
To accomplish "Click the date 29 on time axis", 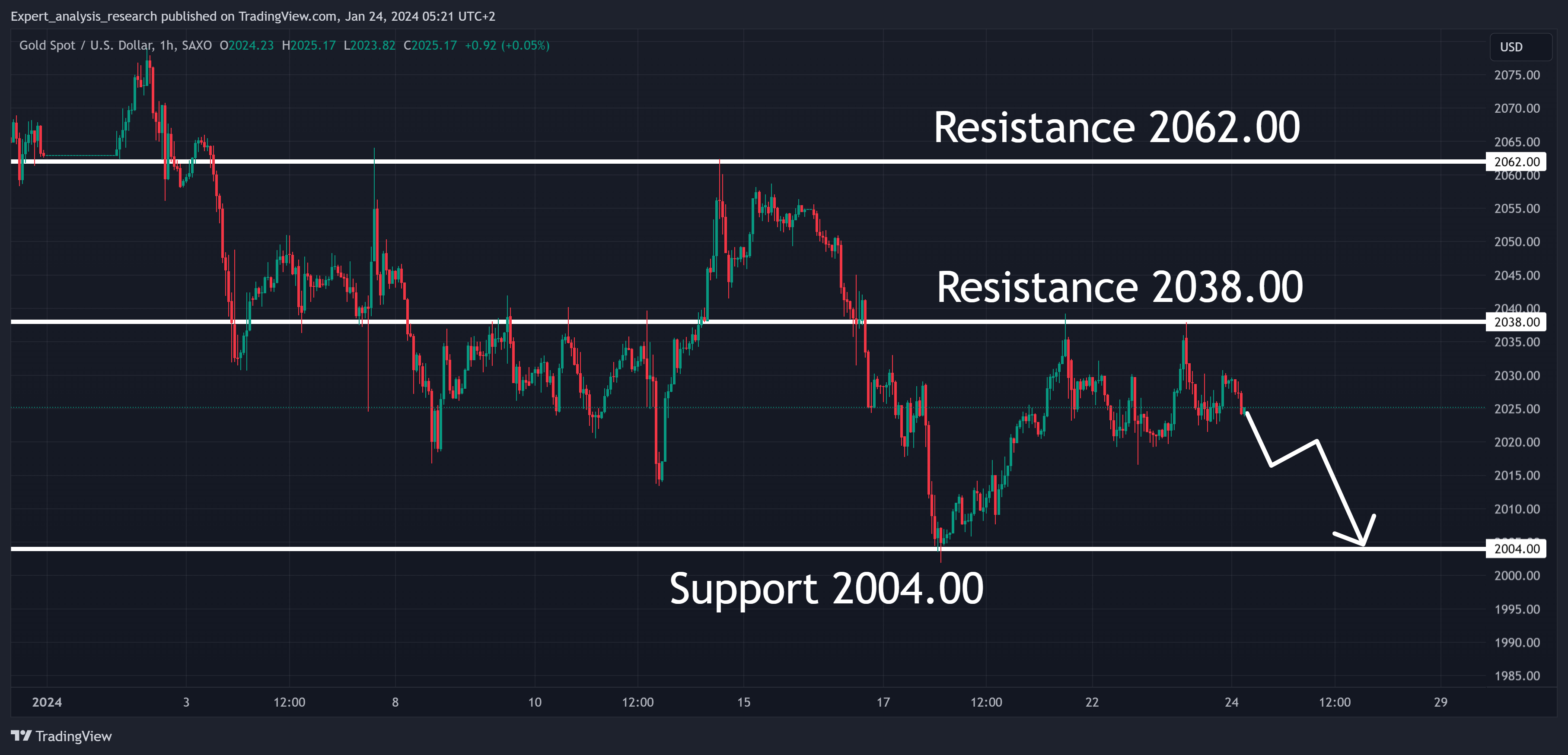I will coord(1440,702).
